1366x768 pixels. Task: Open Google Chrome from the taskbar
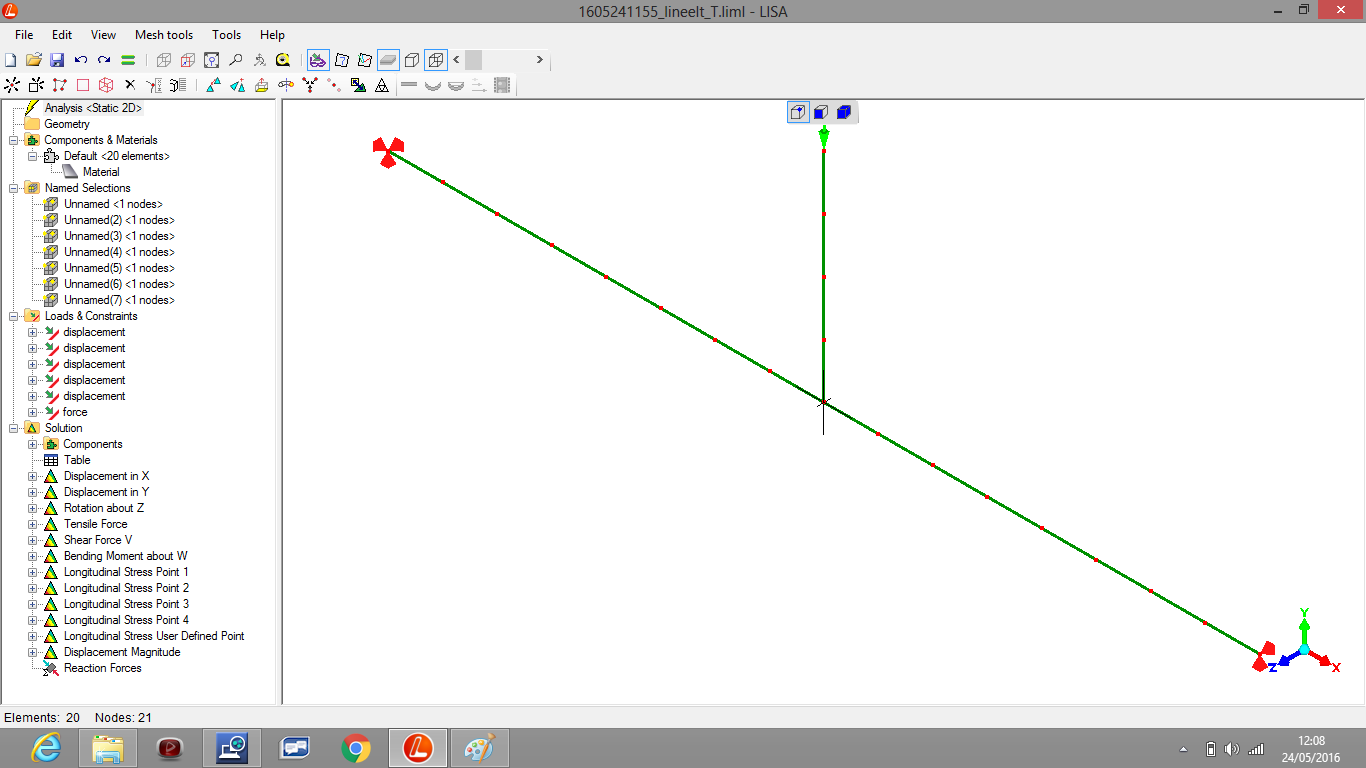click(356, 747)
